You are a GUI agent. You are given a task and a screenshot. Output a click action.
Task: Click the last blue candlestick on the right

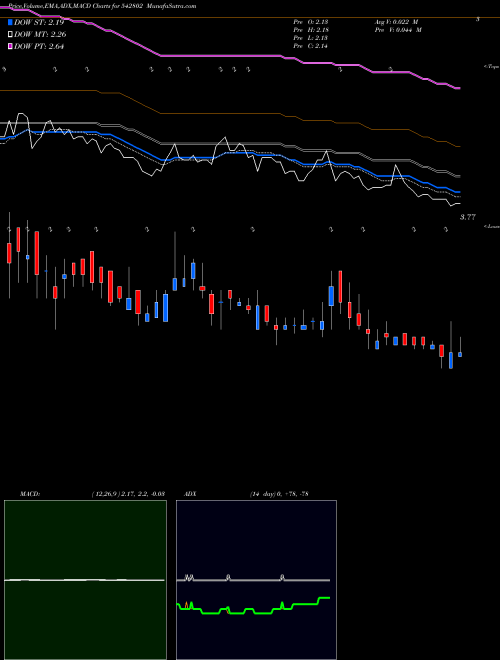point(460,354)
